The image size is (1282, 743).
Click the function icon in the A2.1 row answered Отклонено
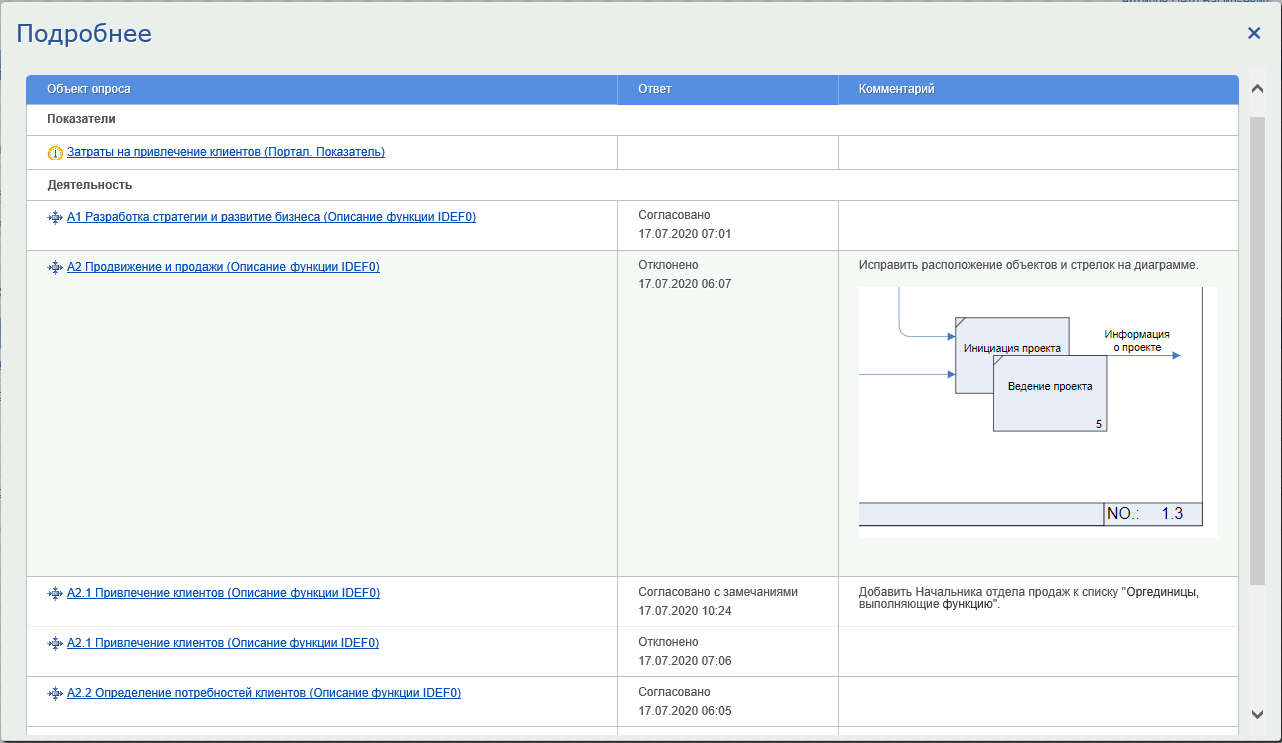pos(55,643)
